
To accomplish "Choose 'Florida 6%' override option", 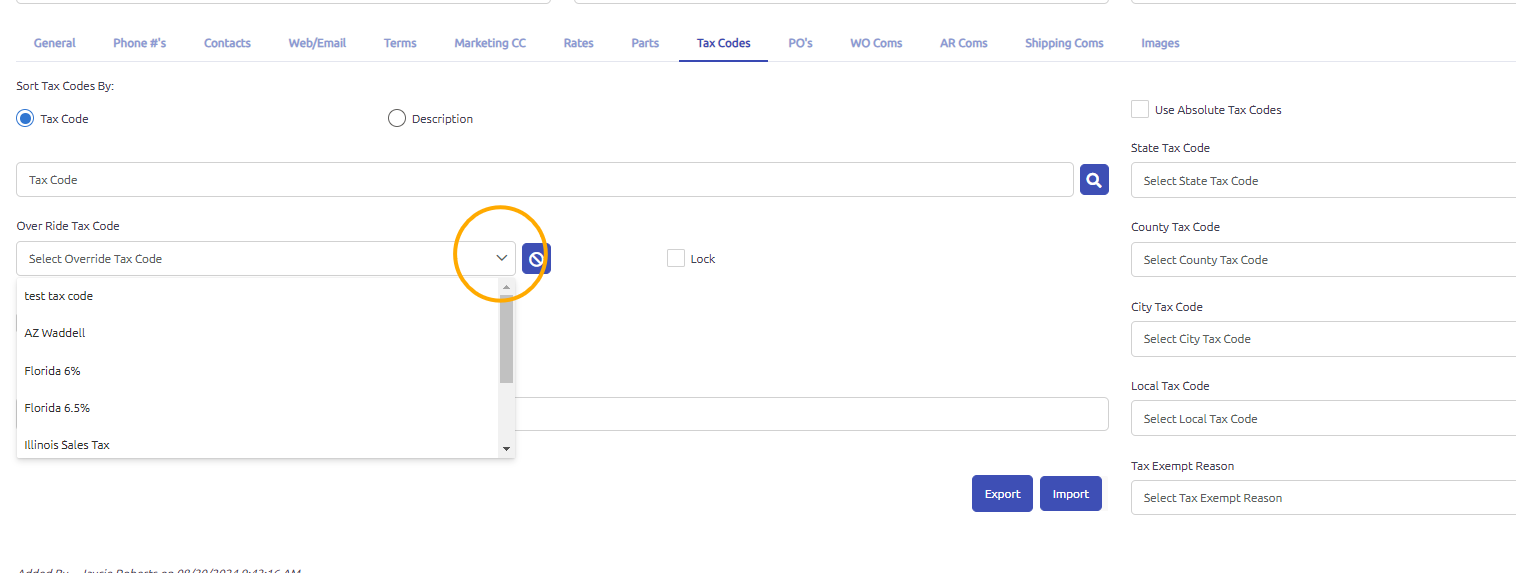I will [258, 371].
